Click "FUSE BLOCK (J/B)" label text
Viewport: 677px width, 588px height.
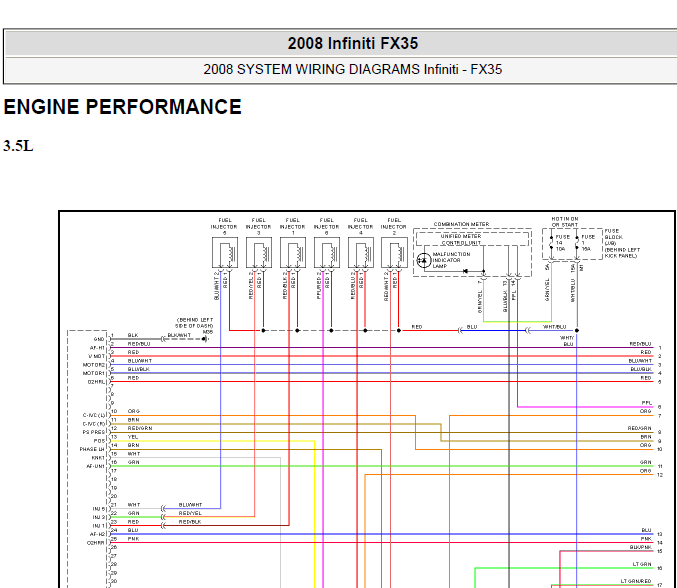point(613,237)
